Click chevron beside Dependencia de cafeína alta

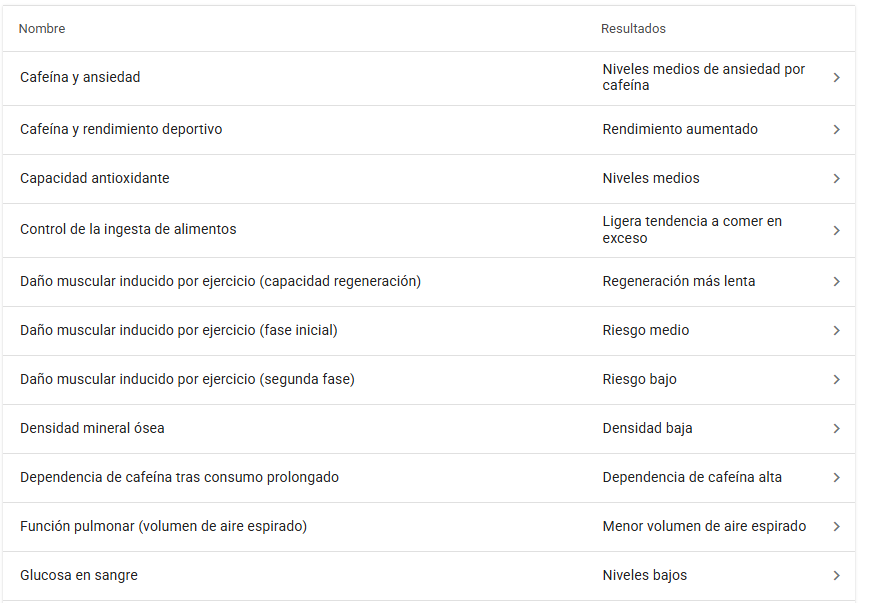(x=836, y=478)
